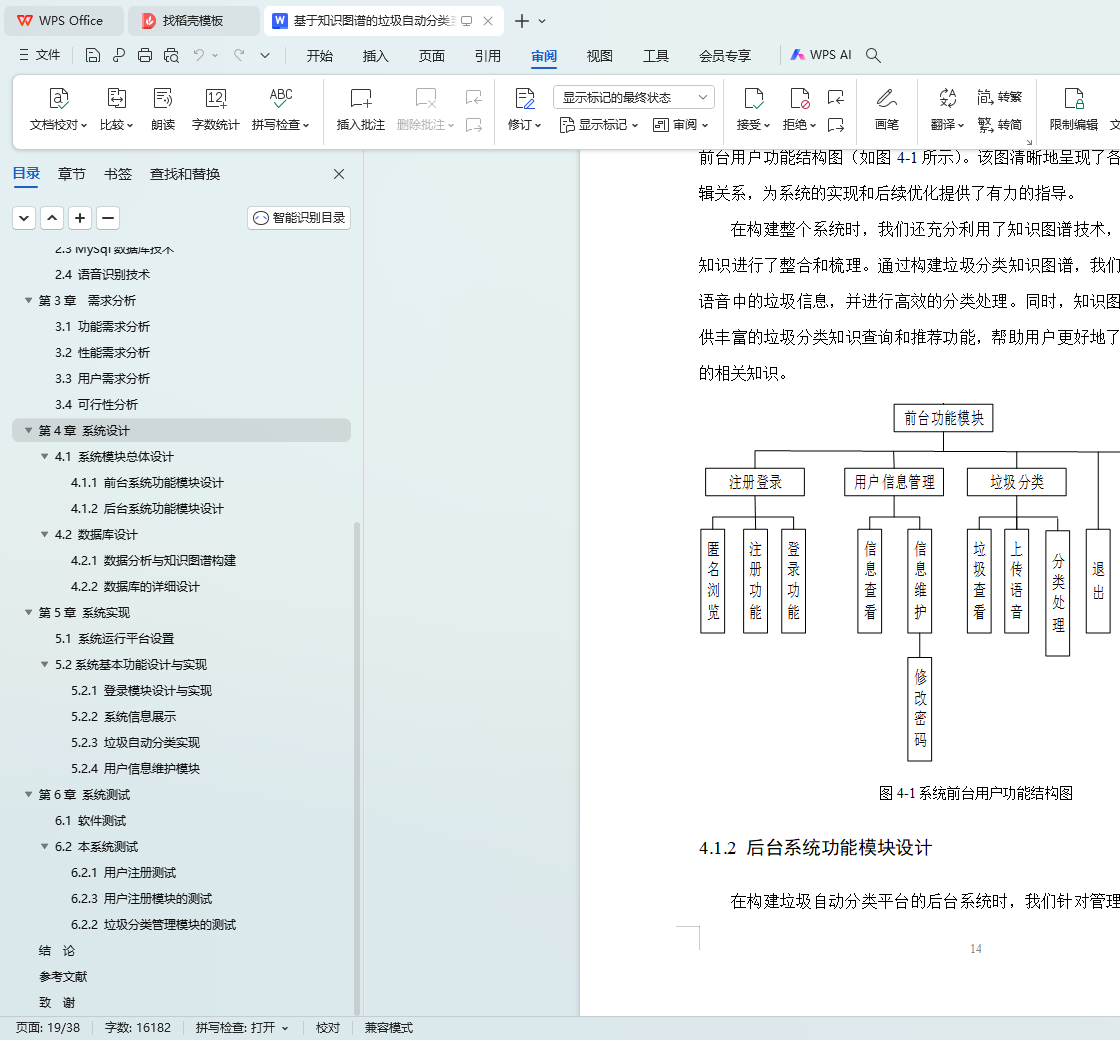The height and width of the screenshot is (1040, 1120).
Task: Click the 修订 track changes icon
Action: click(x=525, y=98)
